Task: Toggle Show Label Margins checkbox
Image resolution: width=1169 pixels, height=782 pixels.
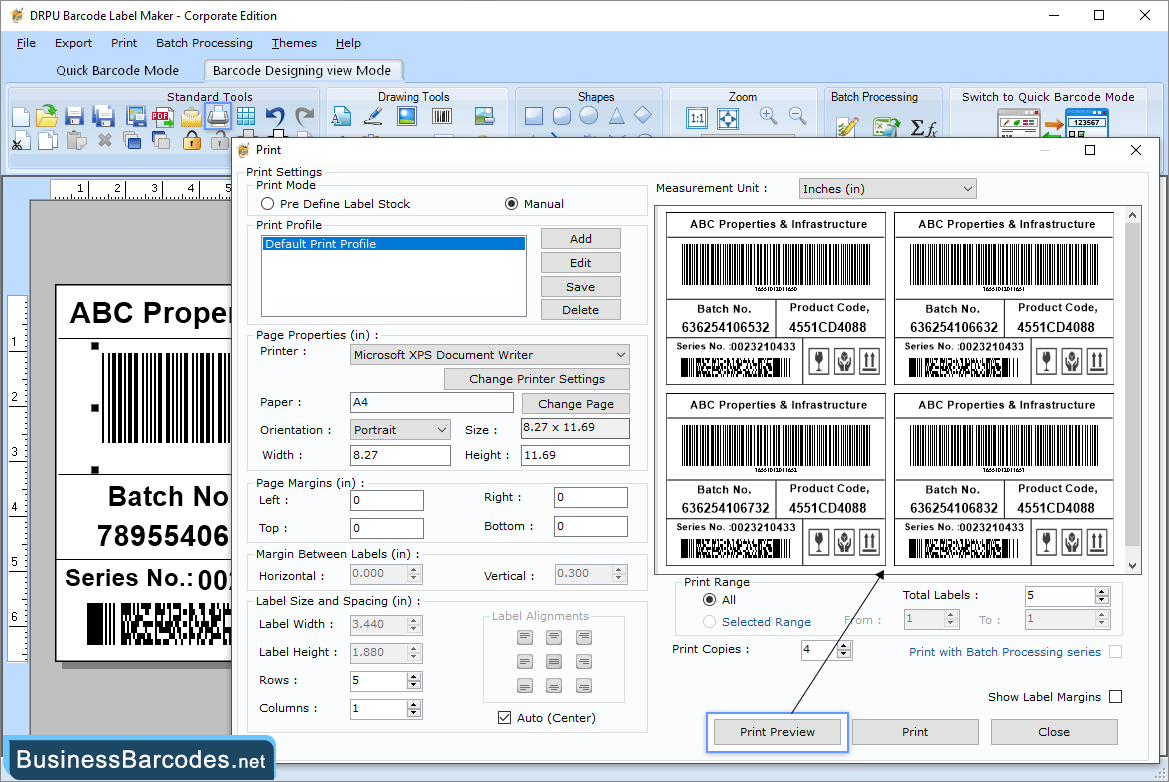Action: (x=1115, y=696)
